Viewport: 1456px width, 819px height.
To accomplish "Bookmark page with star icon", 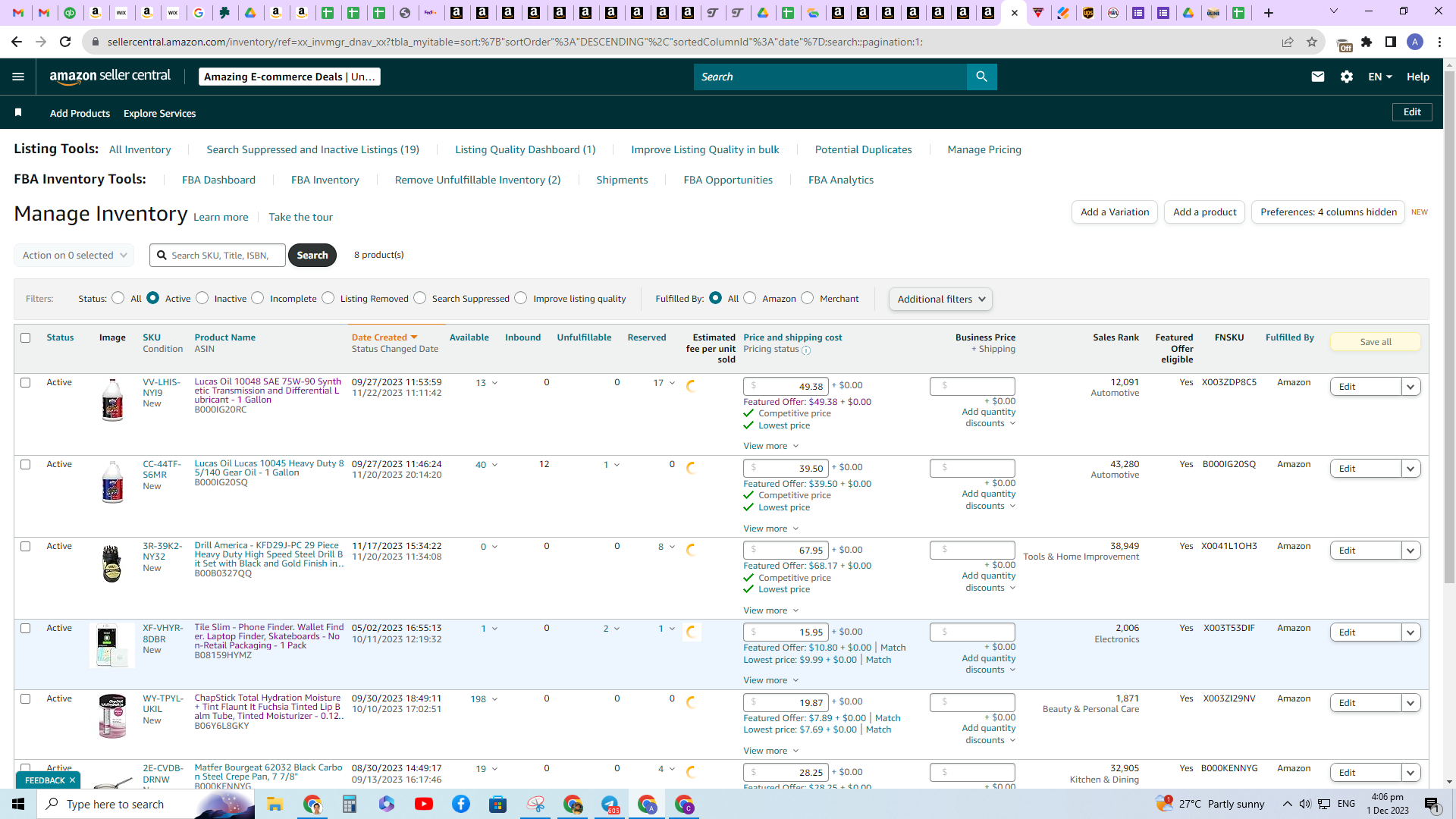I will coord(1312,42).
